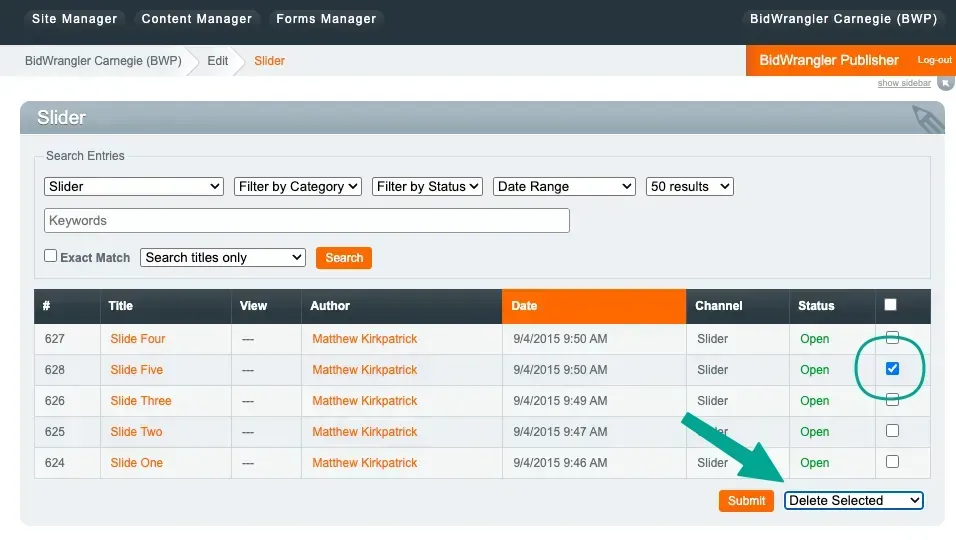Click author Matthew Kirkpatrick in Slide Three row

tap(365, 401)
